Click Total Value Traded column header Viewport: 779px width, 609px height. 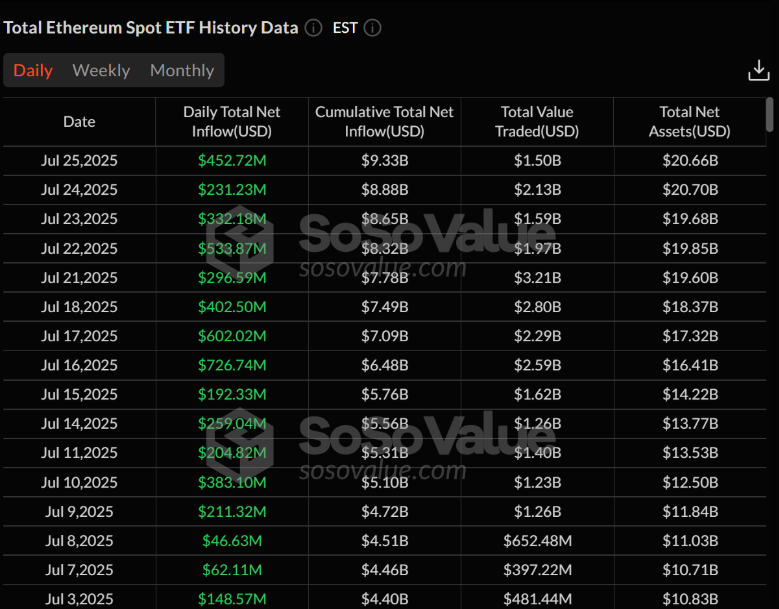(538, 122)
